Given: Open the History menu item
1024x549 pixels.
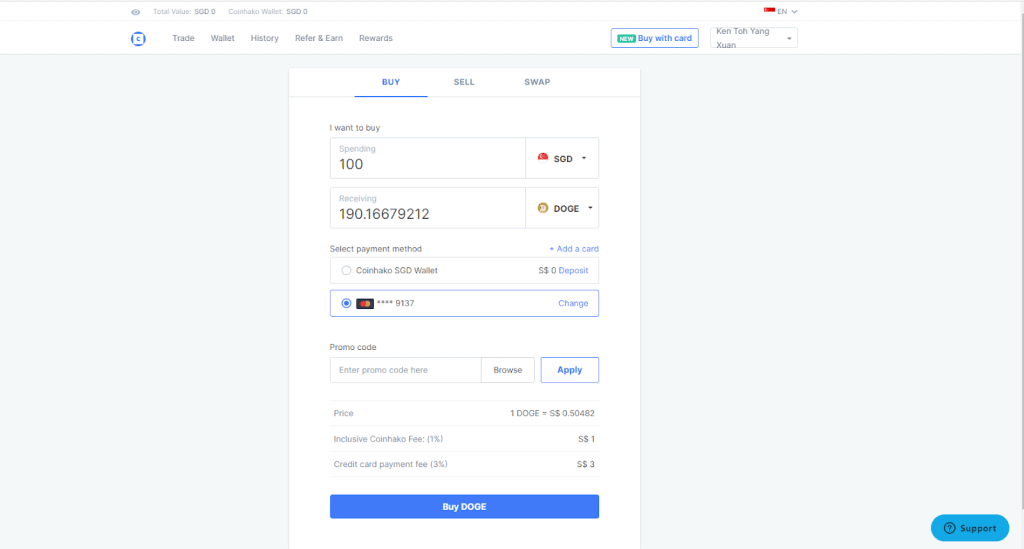Looking at the screenshot, I should (264, 39).
